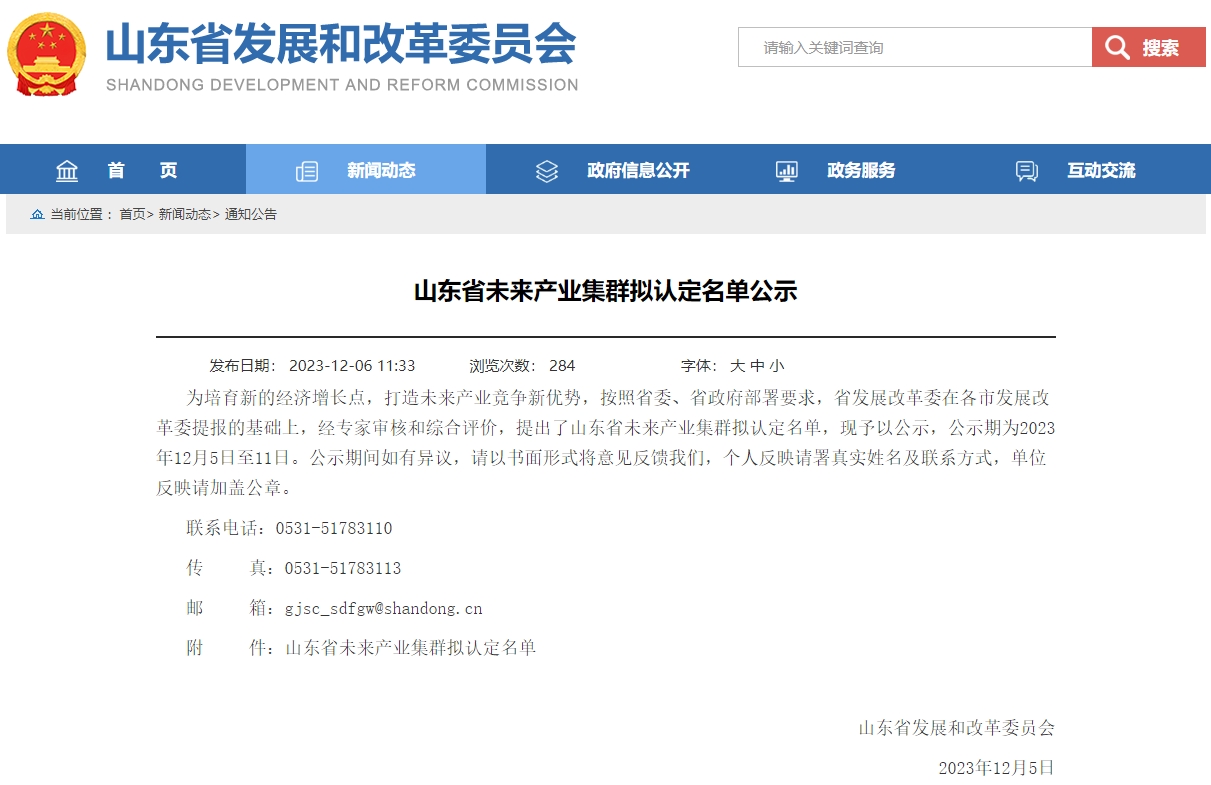Screen dimensions: 1211x785
Task: Set font size to small 小
Action: pyautogui.click(x=777, y=366)
